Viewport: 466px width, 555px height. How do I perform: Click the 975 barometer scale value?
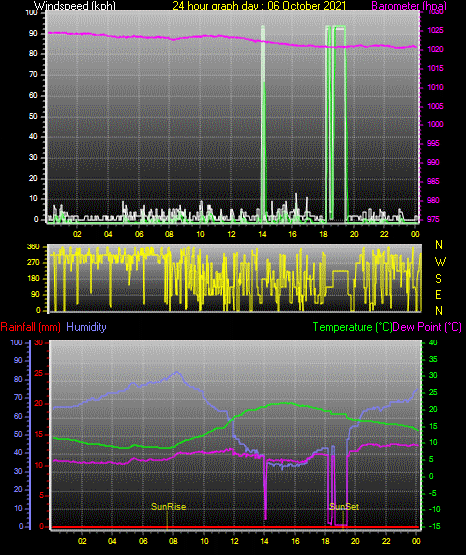(x=433, y=219)
